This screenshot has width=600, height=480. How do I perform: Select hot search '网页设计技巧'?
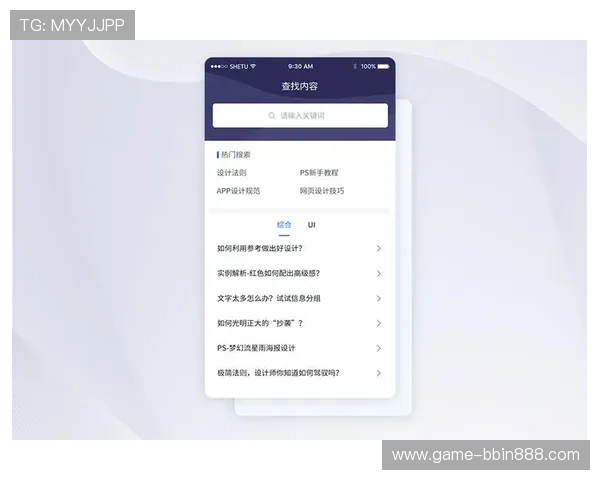322,191
